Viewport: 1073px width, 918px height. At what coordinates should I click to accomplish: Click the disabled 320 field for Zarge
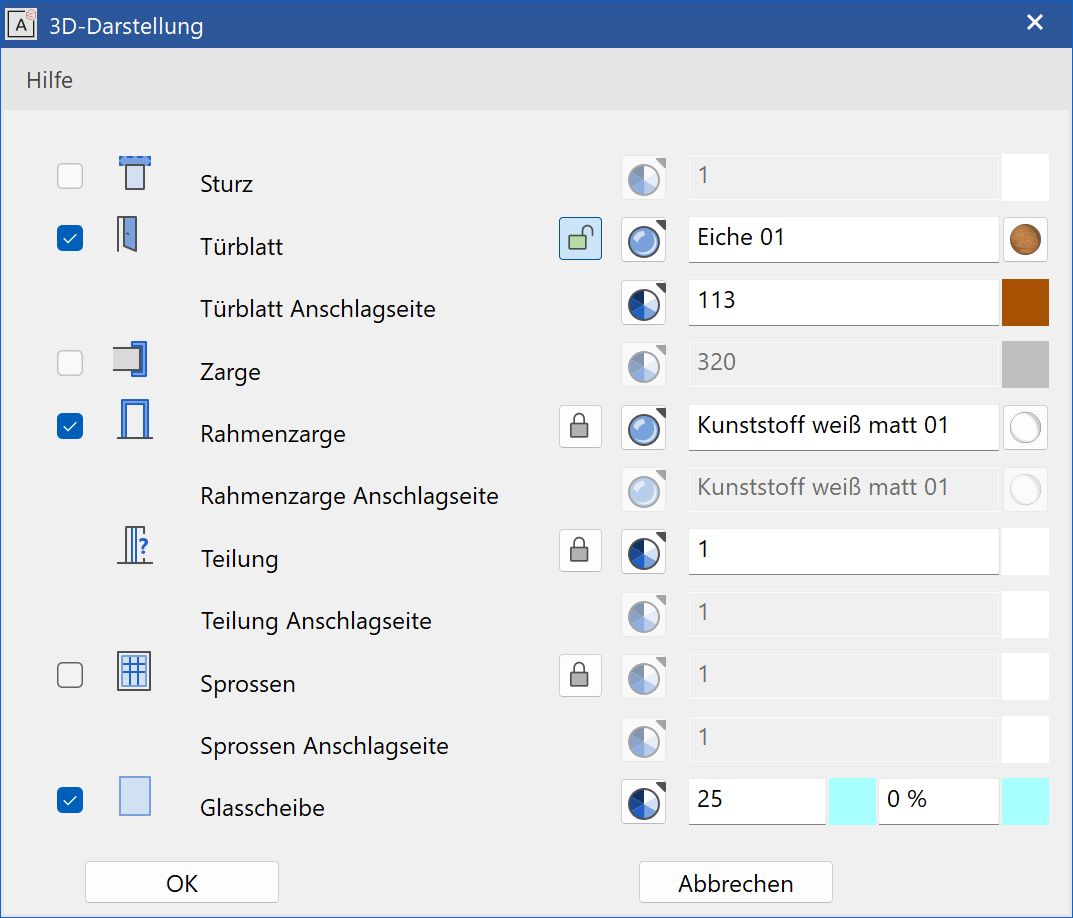(x=843, y=364)
